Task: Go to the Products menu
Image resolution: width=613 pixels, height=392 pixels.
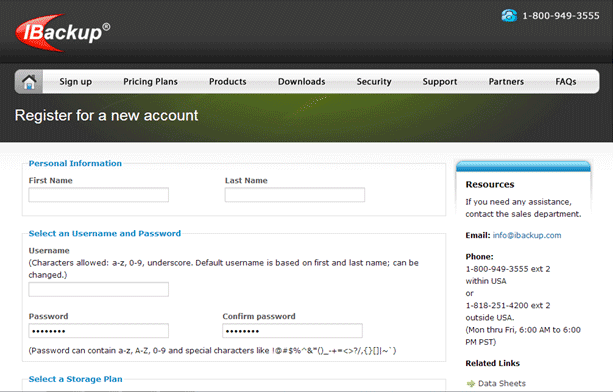Action: pos(228,81)
